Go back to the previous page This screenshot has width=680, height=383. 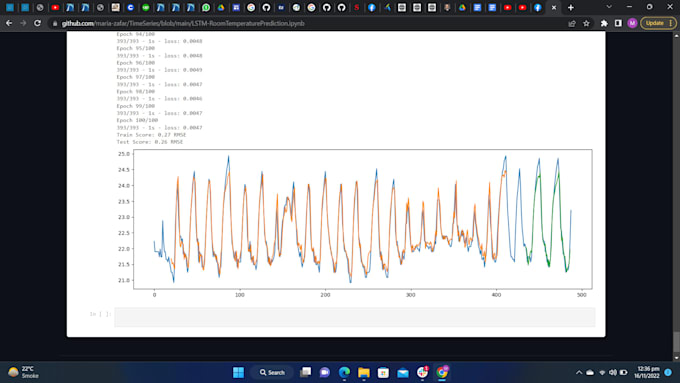click(9, 23)
